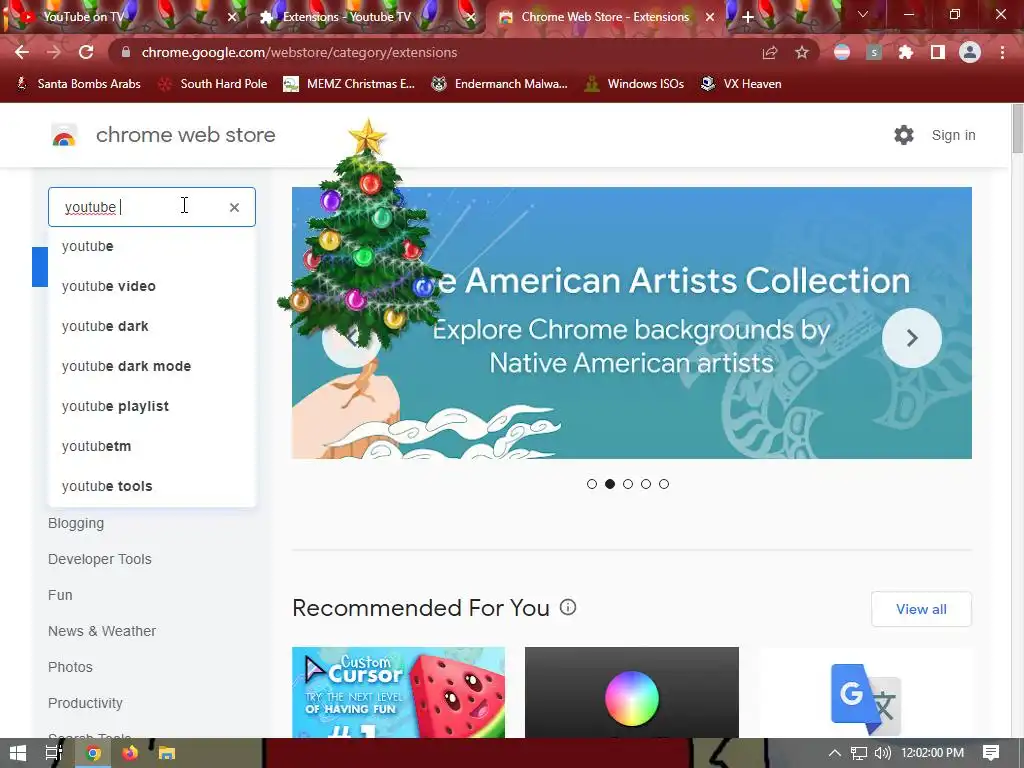Open the Extensions puzzle icon menu
Image resolution: width=1024 pixels, height=768 pixels.
point(906,53)
